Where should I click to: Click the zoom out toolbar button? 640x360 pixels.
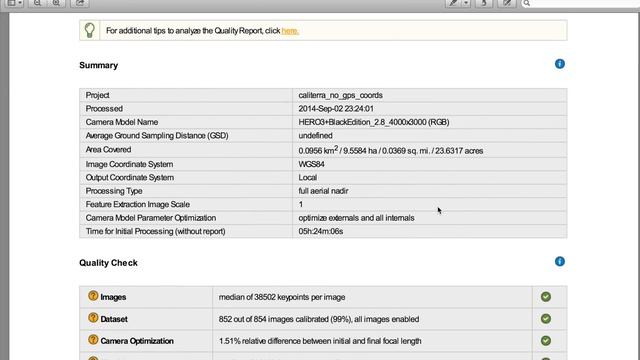coord(37,3)
